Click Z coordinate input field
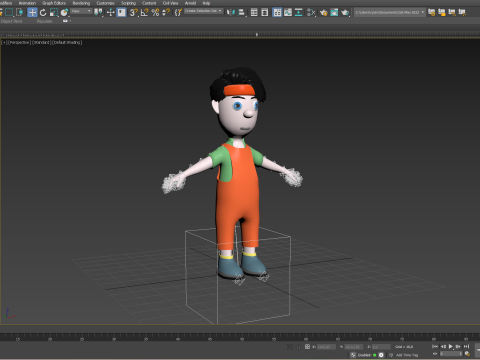This screenshot has width=480, height=360. tap(381, 347)
